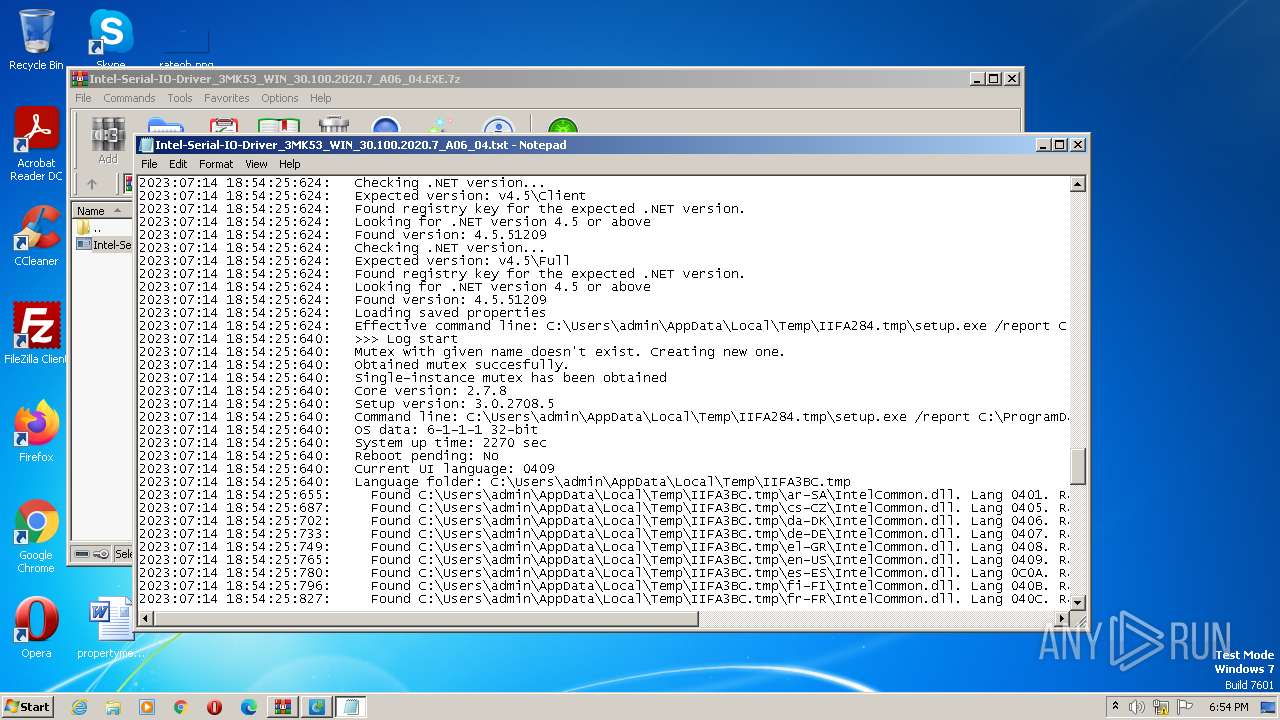Open Chrome from the taskbar
This screenshot has width=1280, height=720.
[x=181, y=707]
